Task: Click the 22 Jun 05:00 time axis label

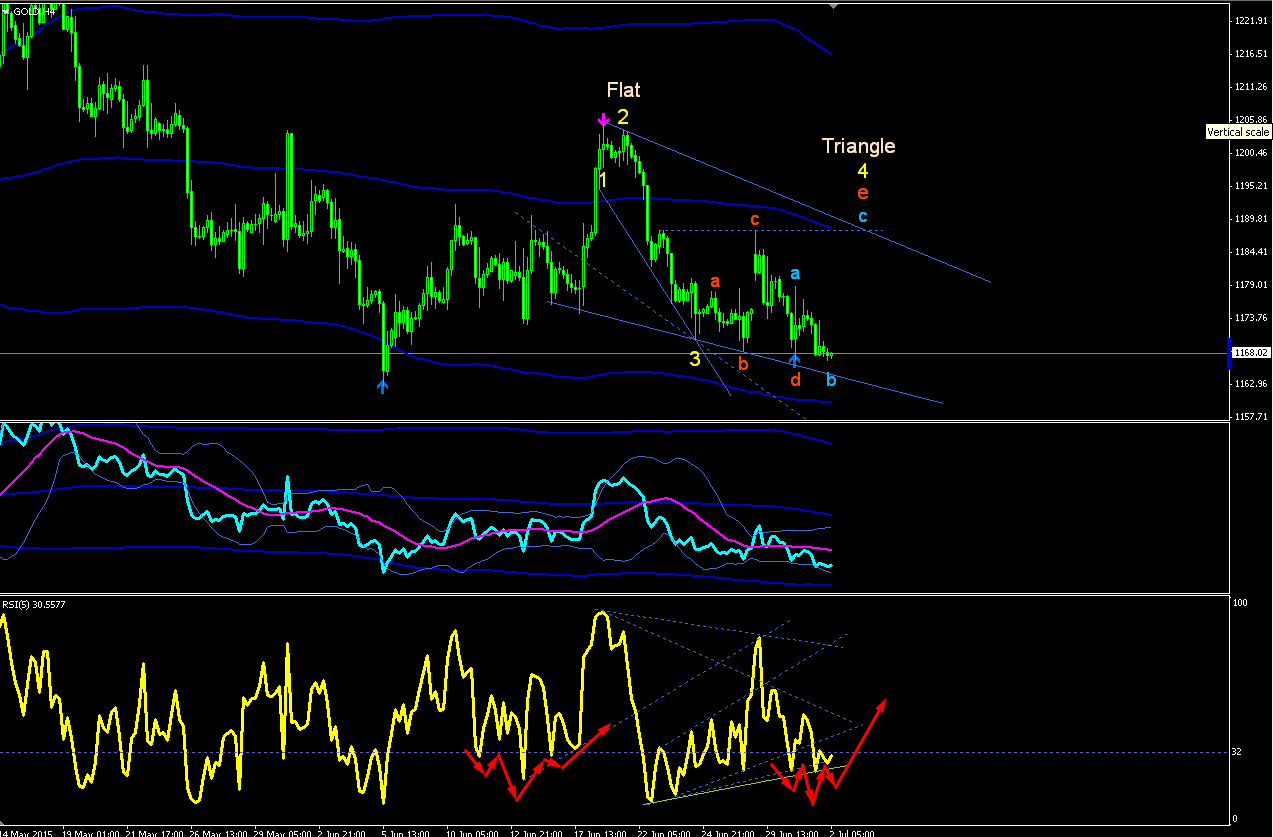Action: click(663, 831)
